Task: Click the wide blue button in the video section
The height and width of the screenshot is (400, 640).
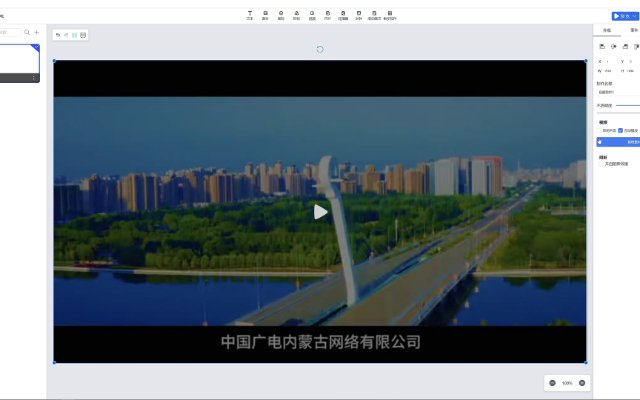Action: pos(618,142)
